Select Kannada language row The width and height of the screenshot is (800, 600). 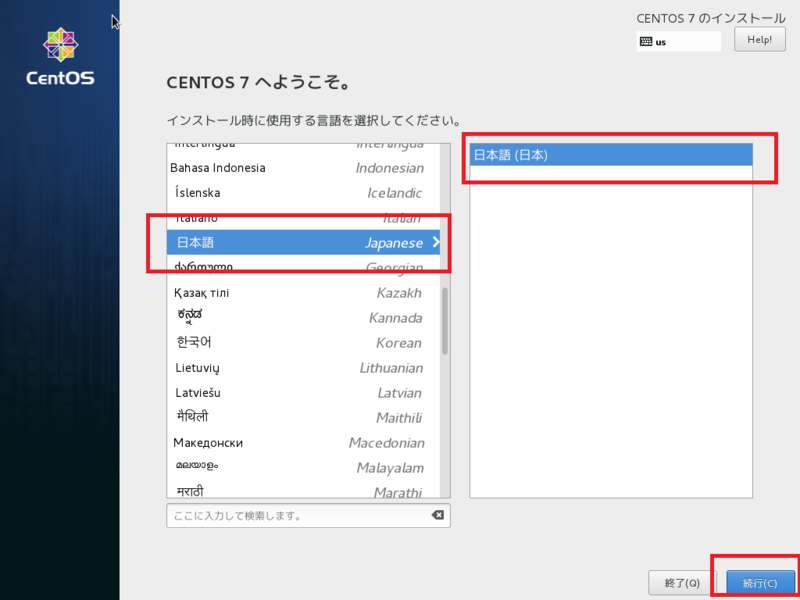tap(304, 317)
